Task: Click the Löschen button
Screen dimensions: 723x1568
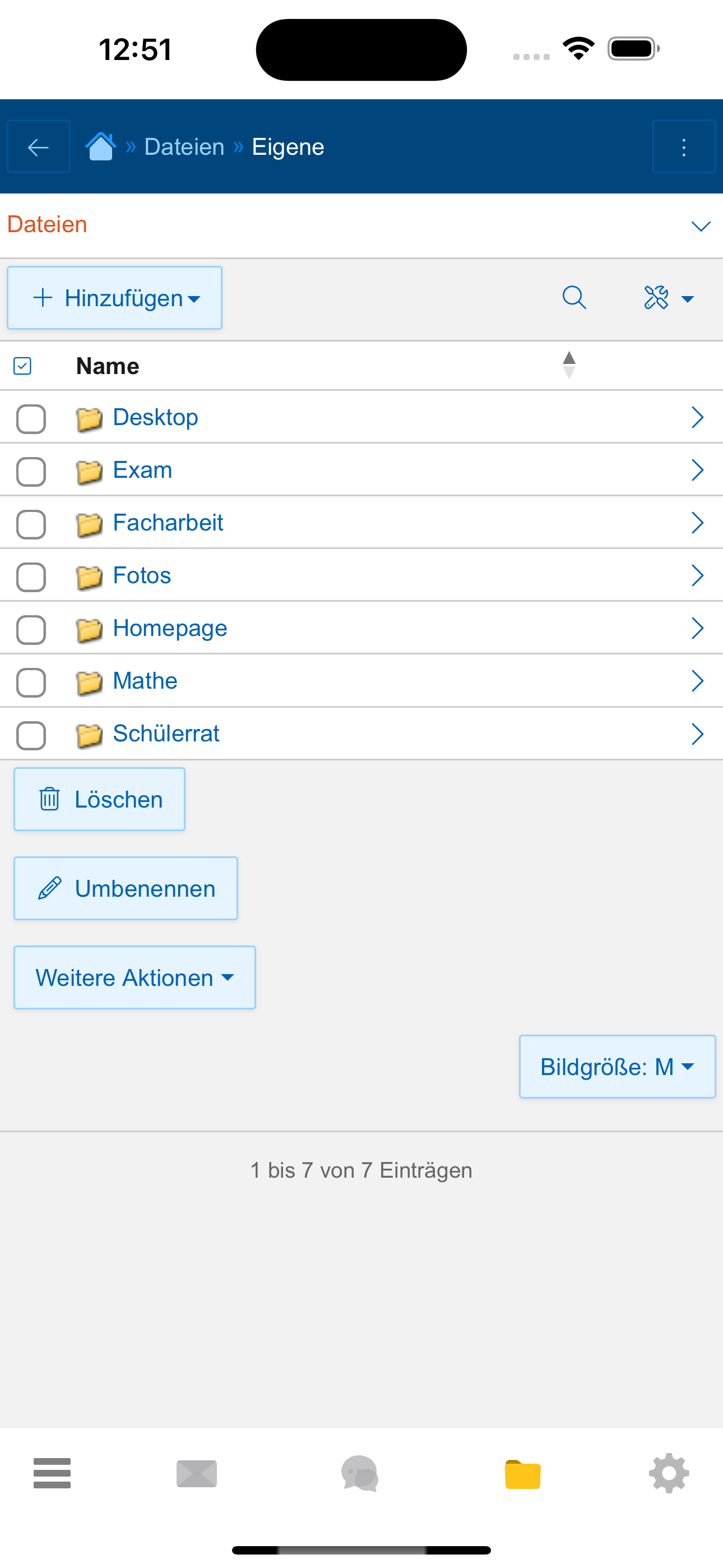Action: coord(99,799)
